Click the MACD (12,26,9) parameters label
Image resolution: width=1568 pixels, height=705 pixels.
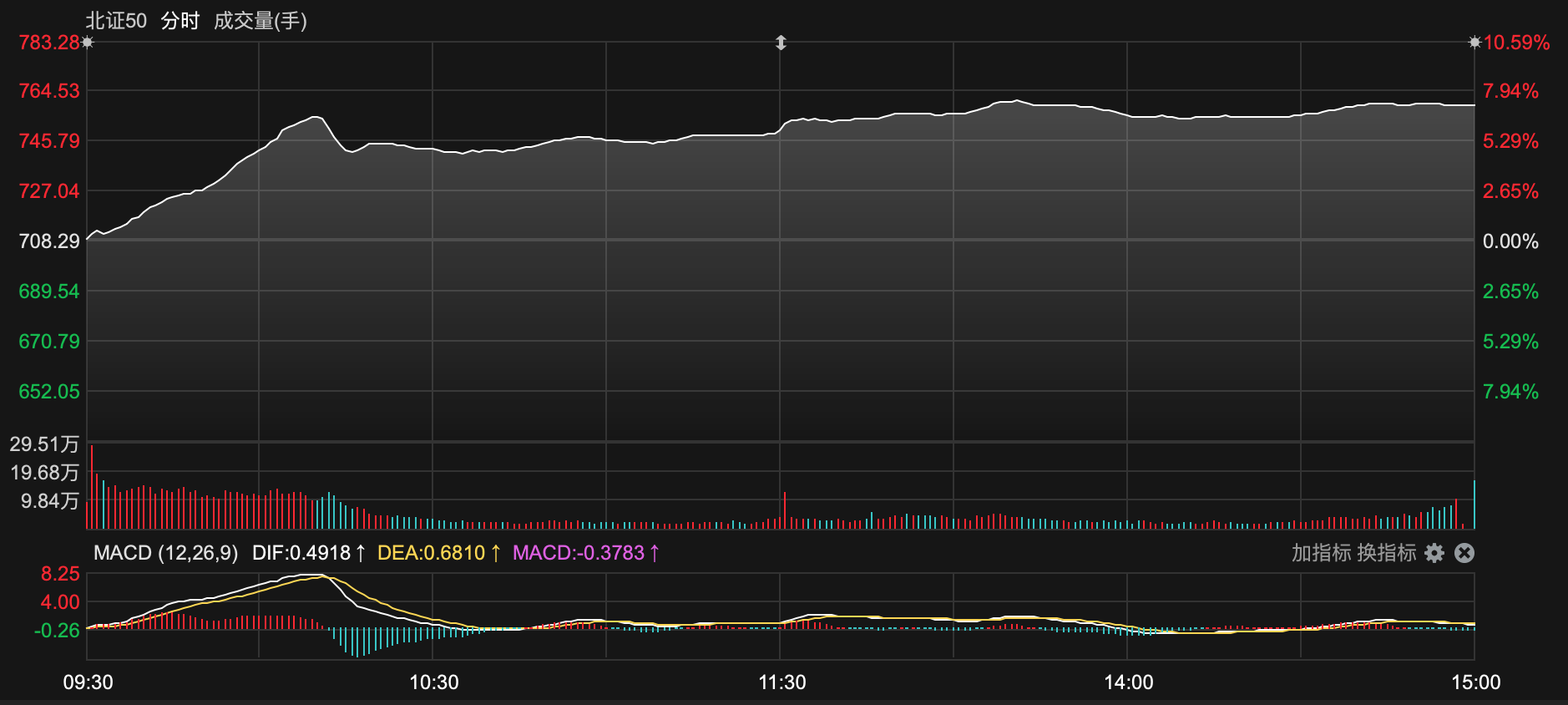[x=165, y=553]
